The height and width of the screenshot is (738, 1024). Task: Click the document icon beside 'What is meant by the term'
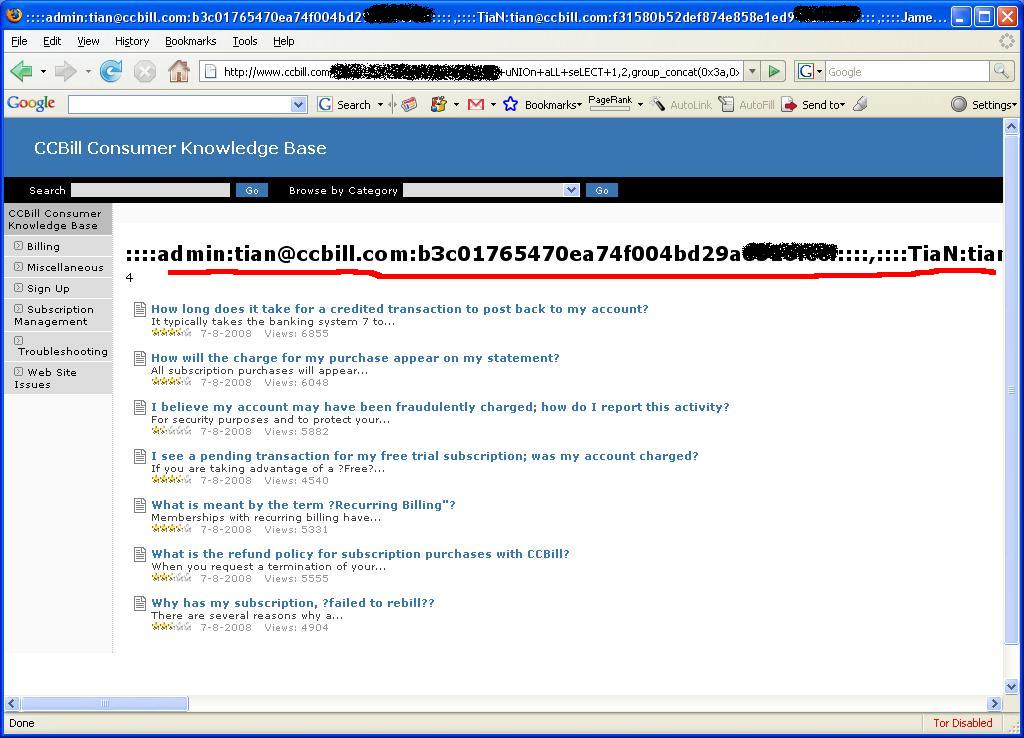[139, 505]
